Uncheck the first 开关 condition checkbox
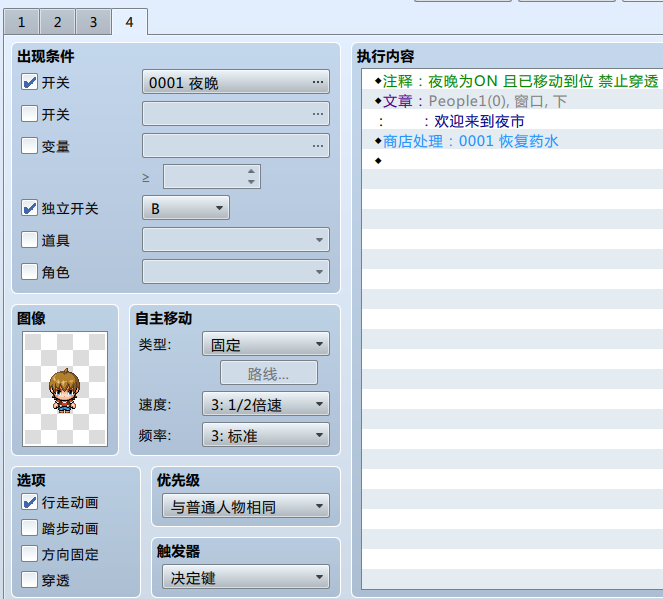The width and height of the screenshot is (663, 599). 29,82
